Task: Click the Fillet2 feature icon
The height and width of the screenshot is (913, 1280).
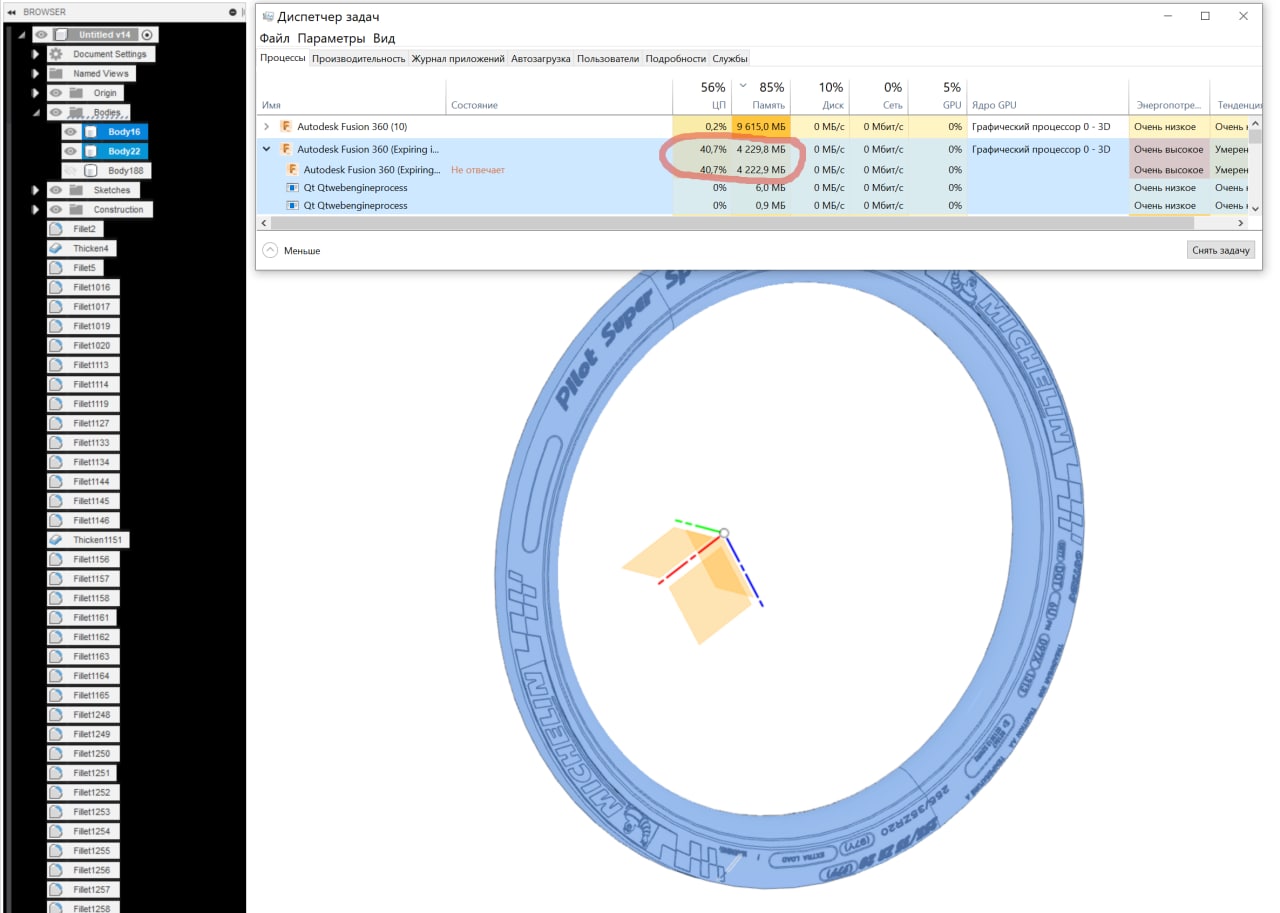Action: coord(56,229)
